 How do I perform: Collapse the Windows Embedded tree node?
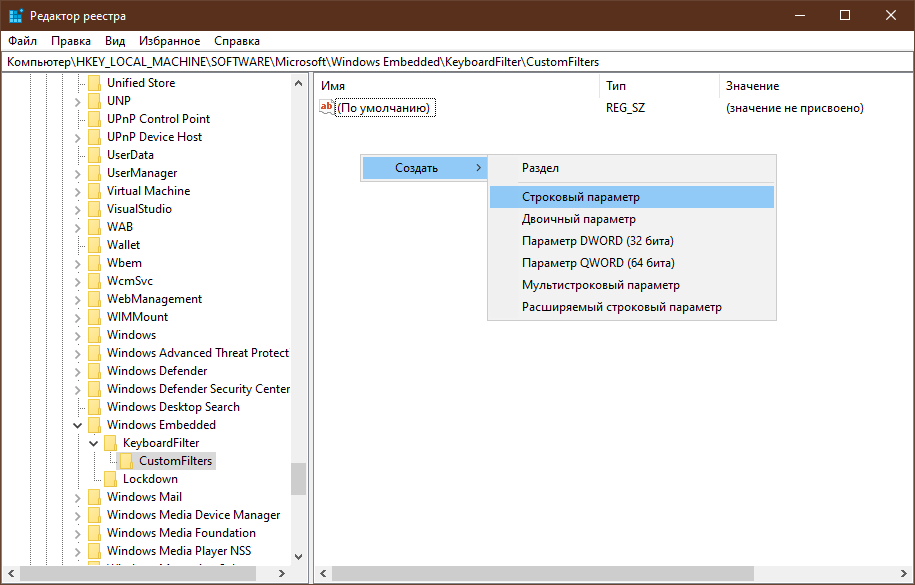[78, 425]
